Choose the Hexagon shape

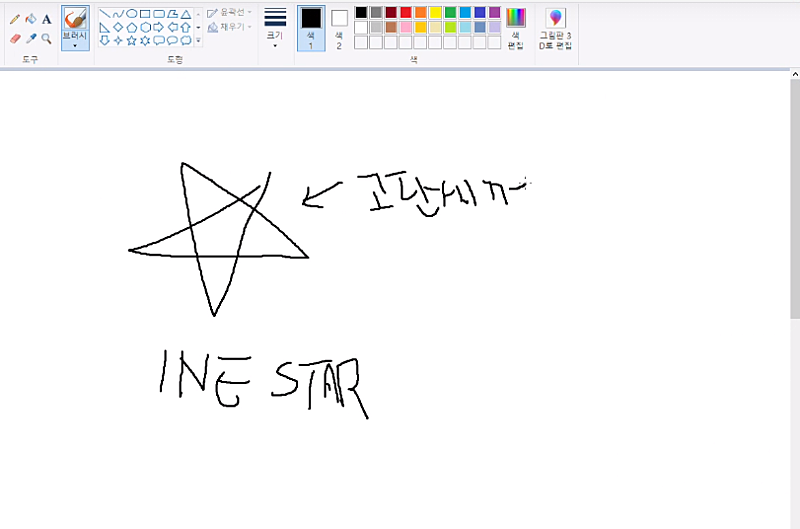145,28
